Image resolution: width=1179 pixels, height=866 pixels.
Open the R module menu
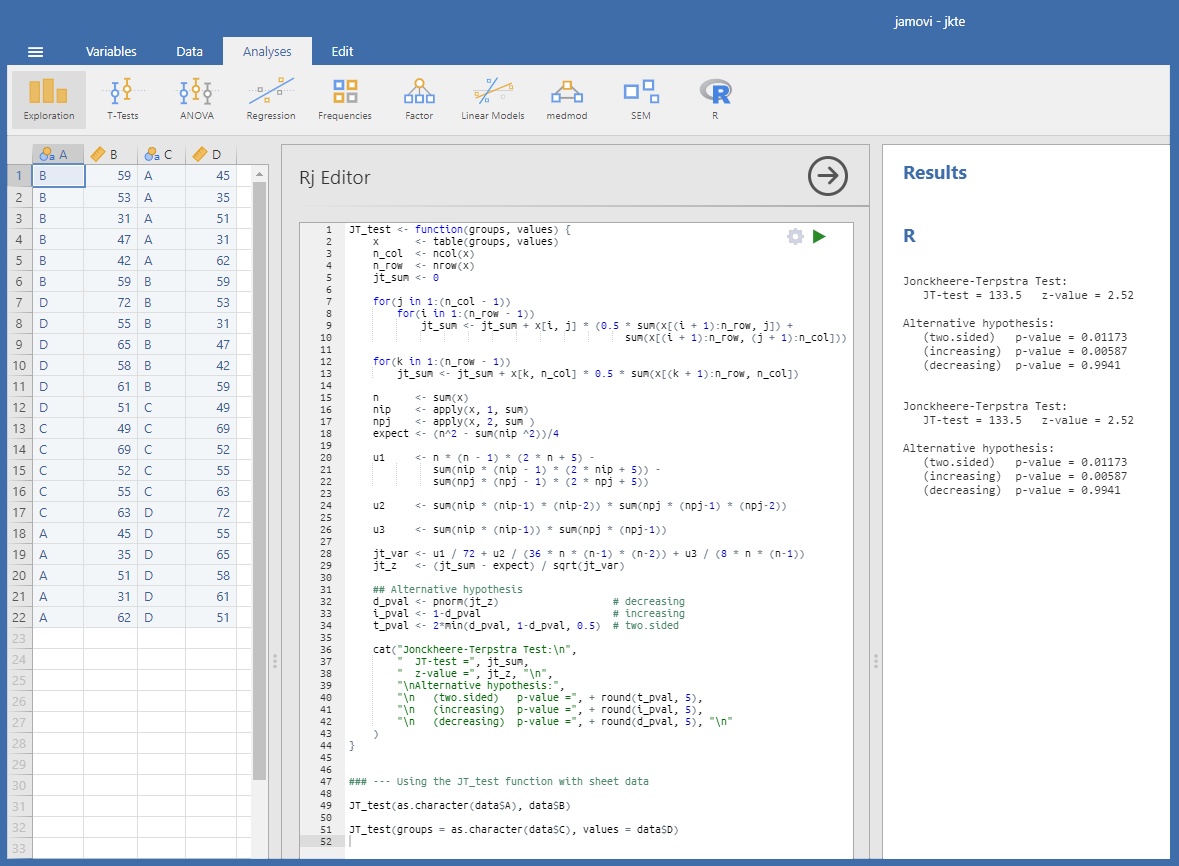715,100
